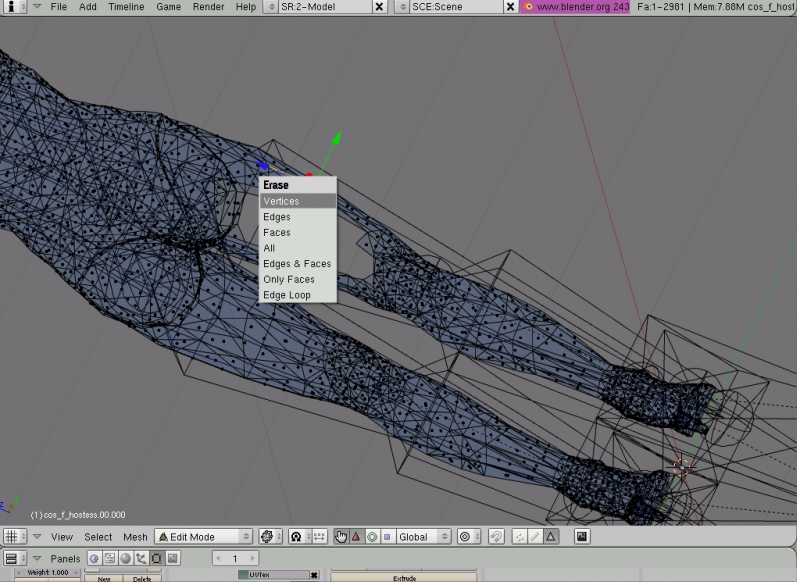This screenshot has width=800, height=585.
Task: Enable edge select mode
Action: coord(535,537)
